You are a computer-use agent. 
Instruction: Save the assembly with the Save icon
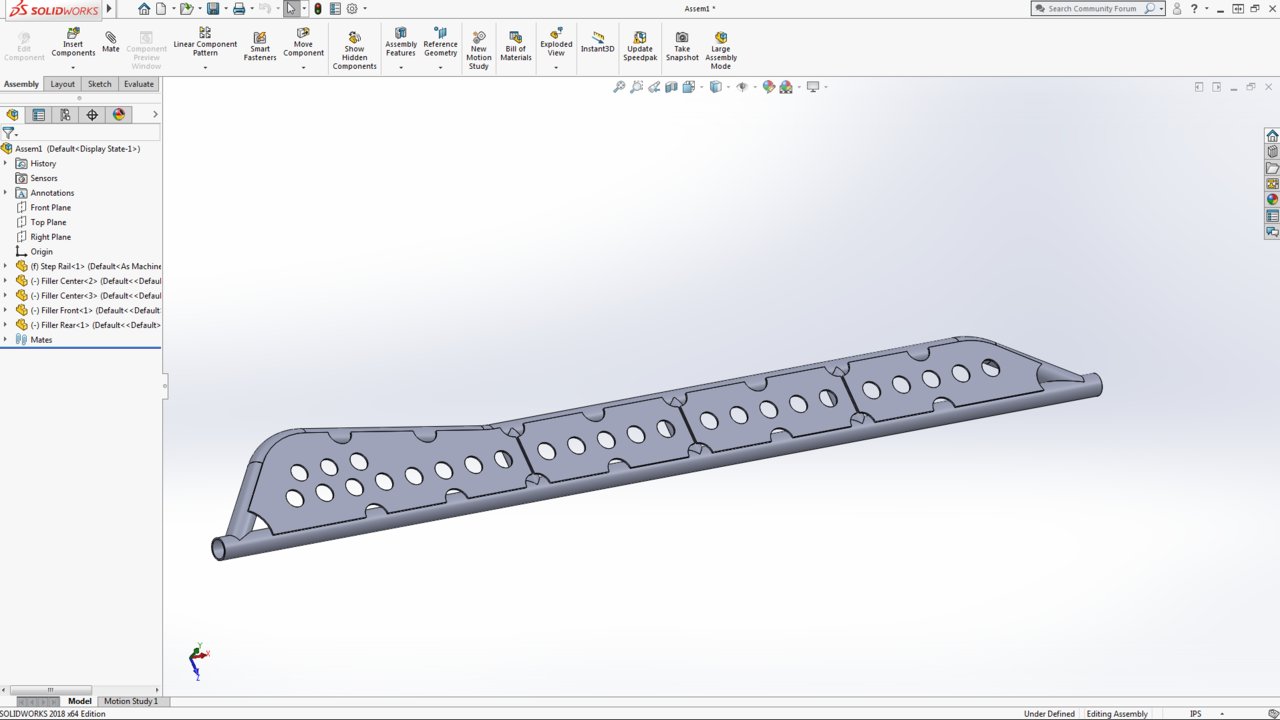(213, 8)
